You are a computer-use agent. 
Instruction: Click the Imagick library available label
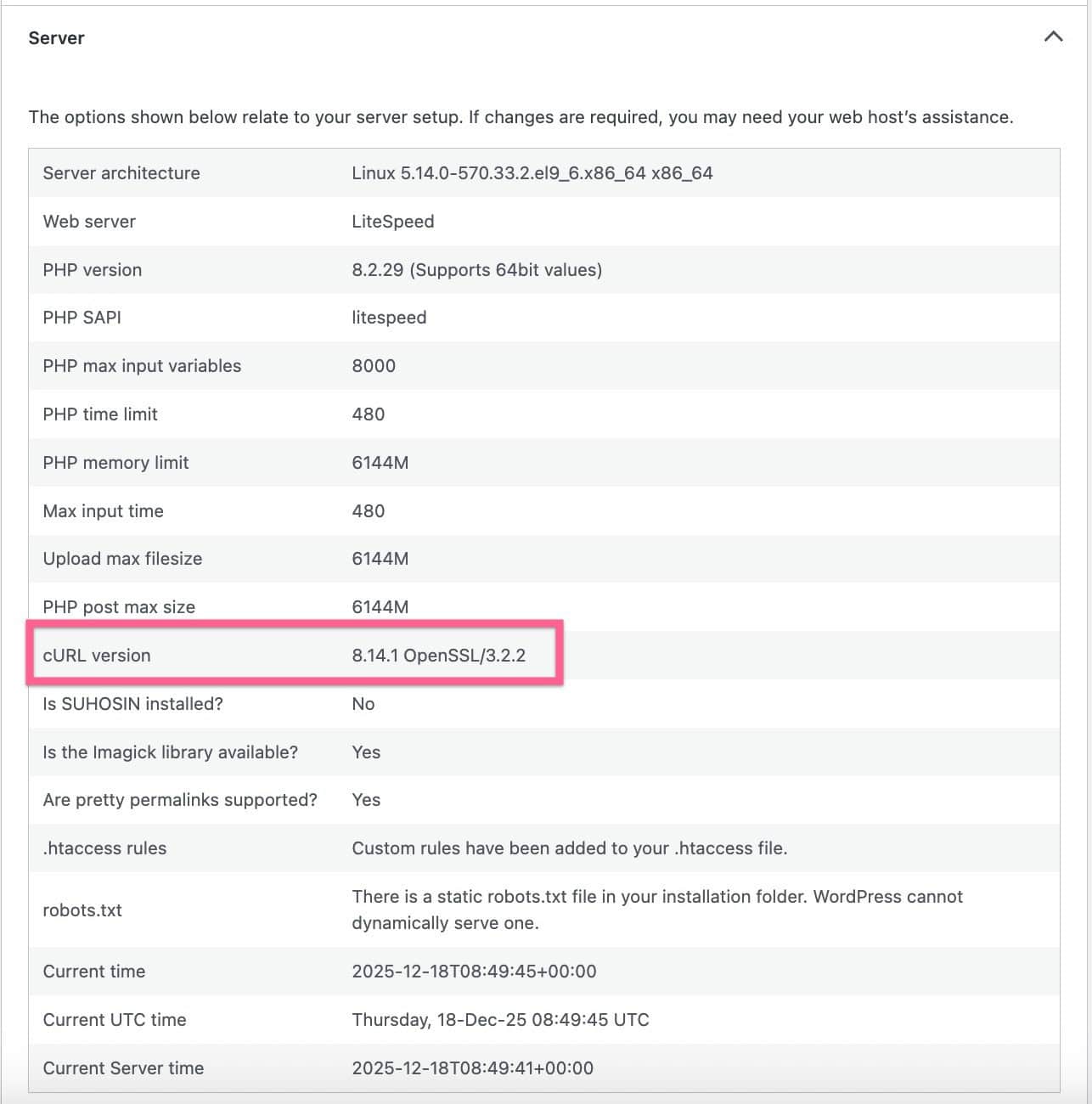170,752
